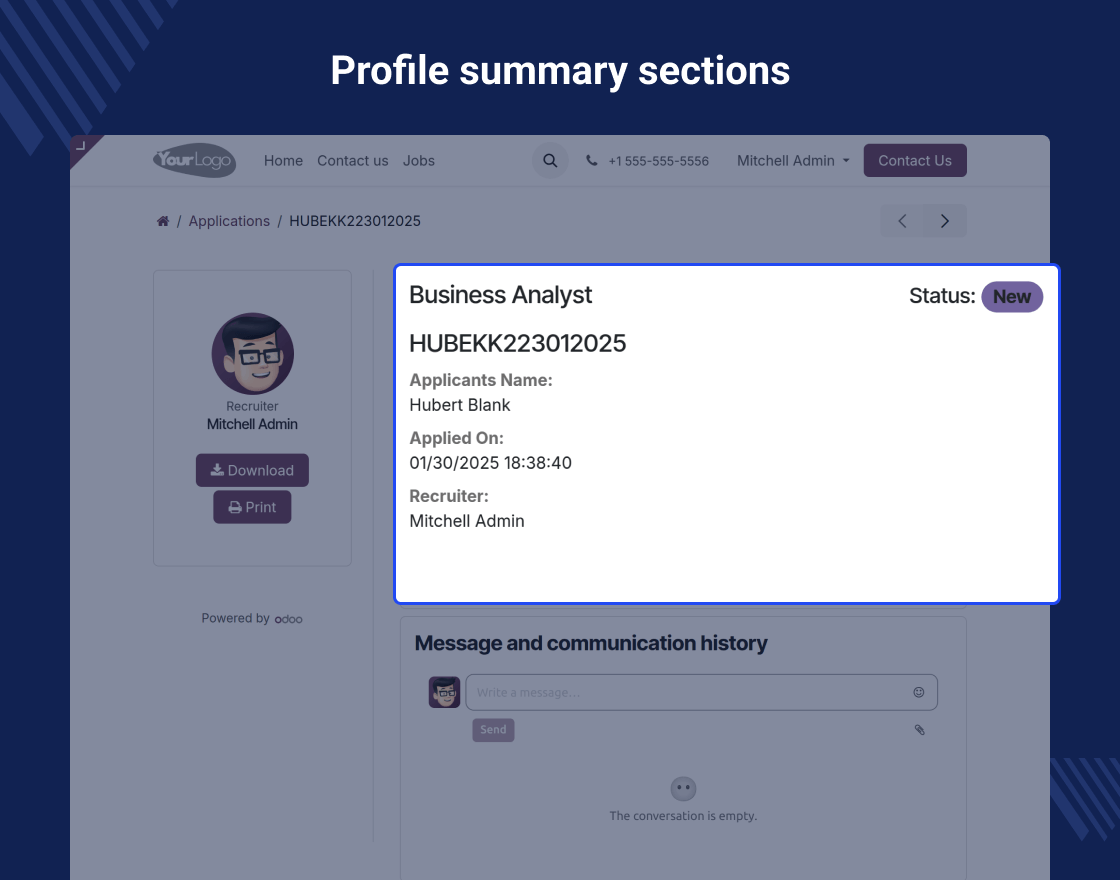Viewport: 1120px width, 880px height.
Task: Open the emoji picker smiley icon
Action: pos(919,692)
